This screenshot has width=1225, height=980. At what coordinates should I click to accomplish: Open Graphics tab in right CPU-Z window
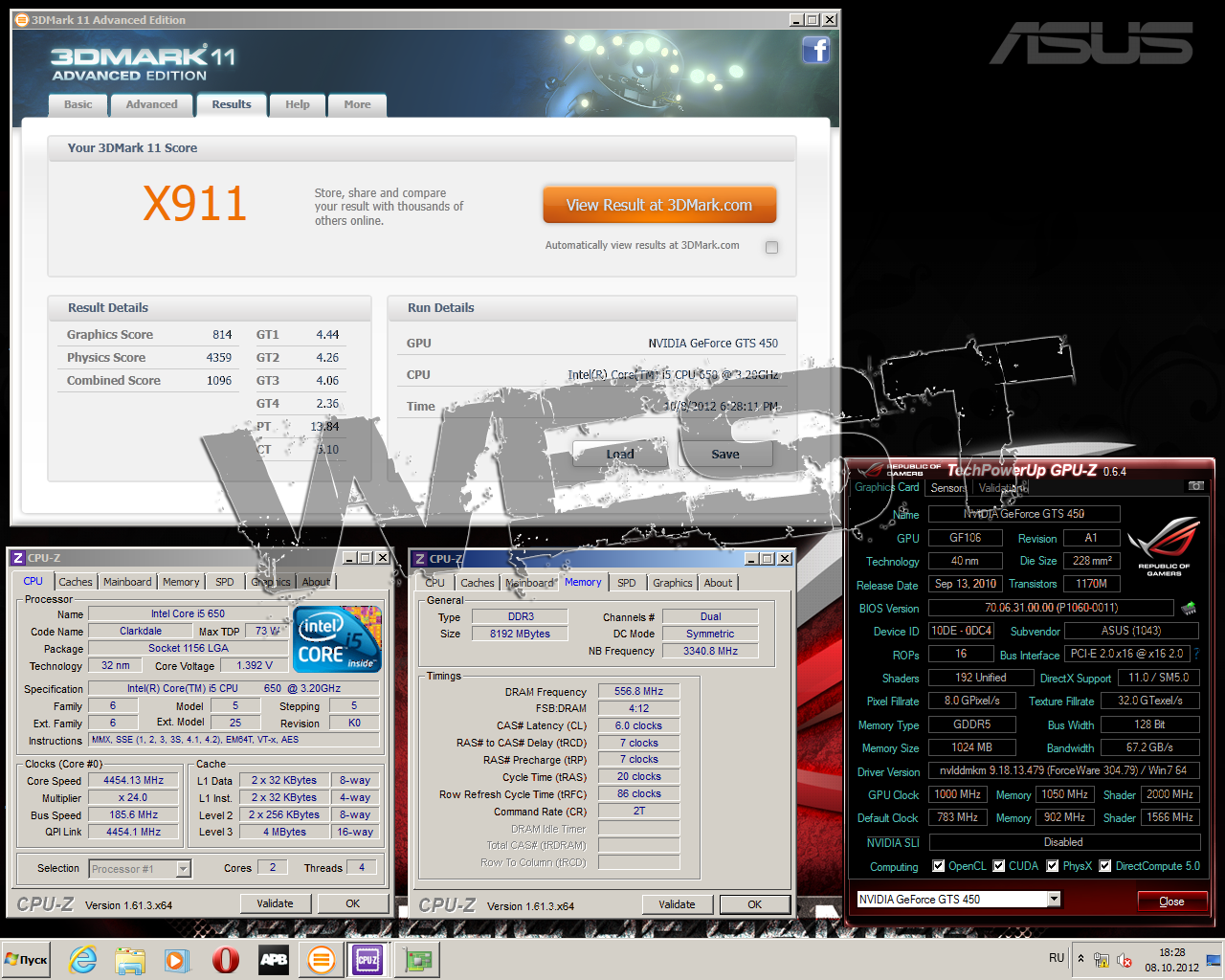point(673,583)
